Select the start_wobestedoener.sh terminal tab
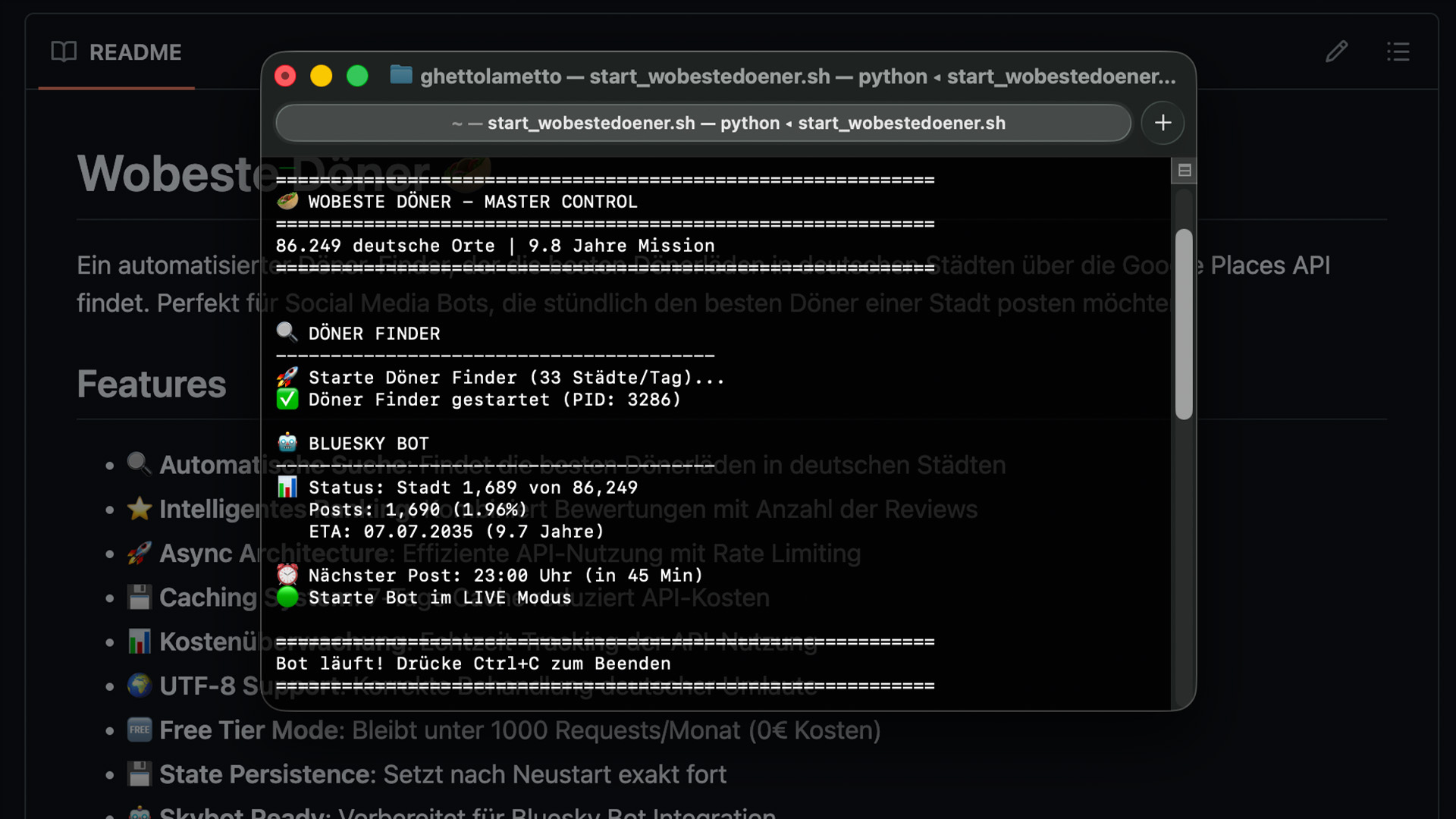 (x=703, y=123)
